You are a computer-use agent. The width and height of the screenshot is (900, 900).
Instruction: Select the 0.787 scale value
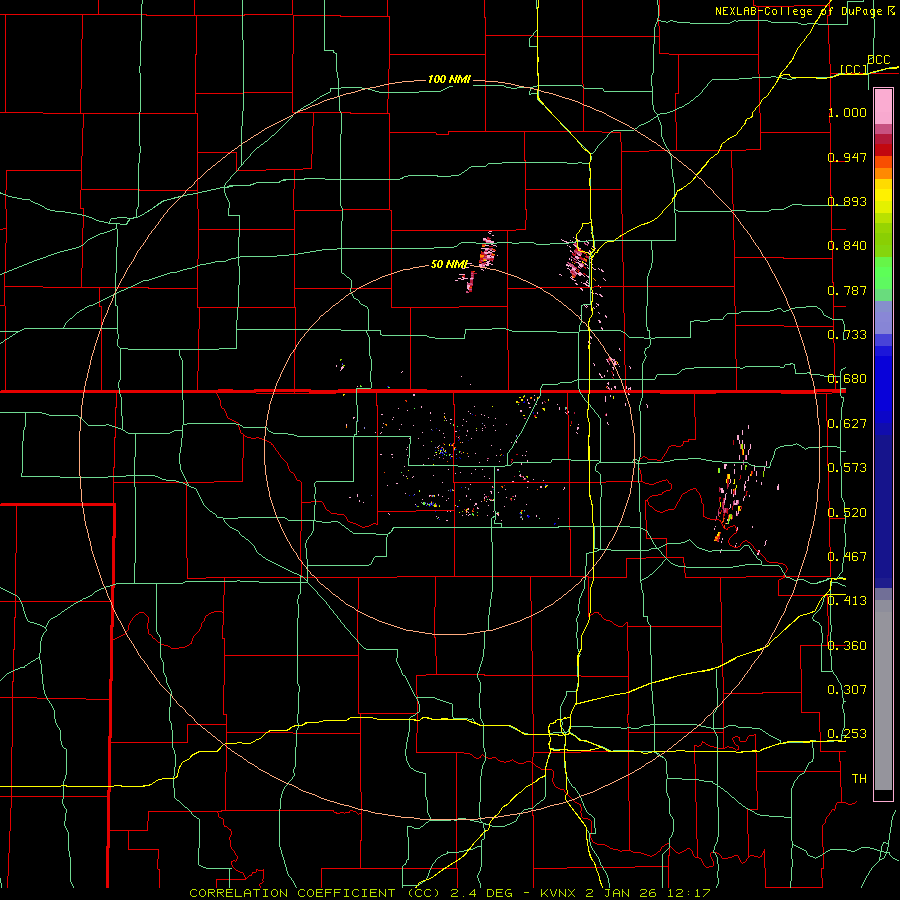pyautogui.click(x=847, y=290)
